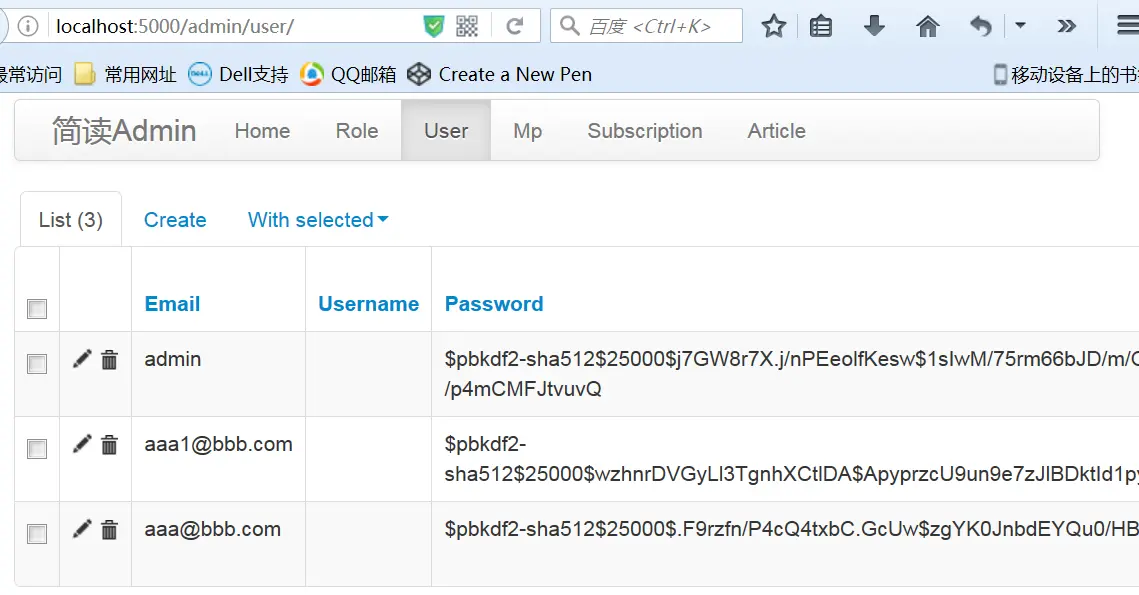Viewport: 1139px width, 595px height.
Task: Click trash icon for admin row
Action: point(109,360)
